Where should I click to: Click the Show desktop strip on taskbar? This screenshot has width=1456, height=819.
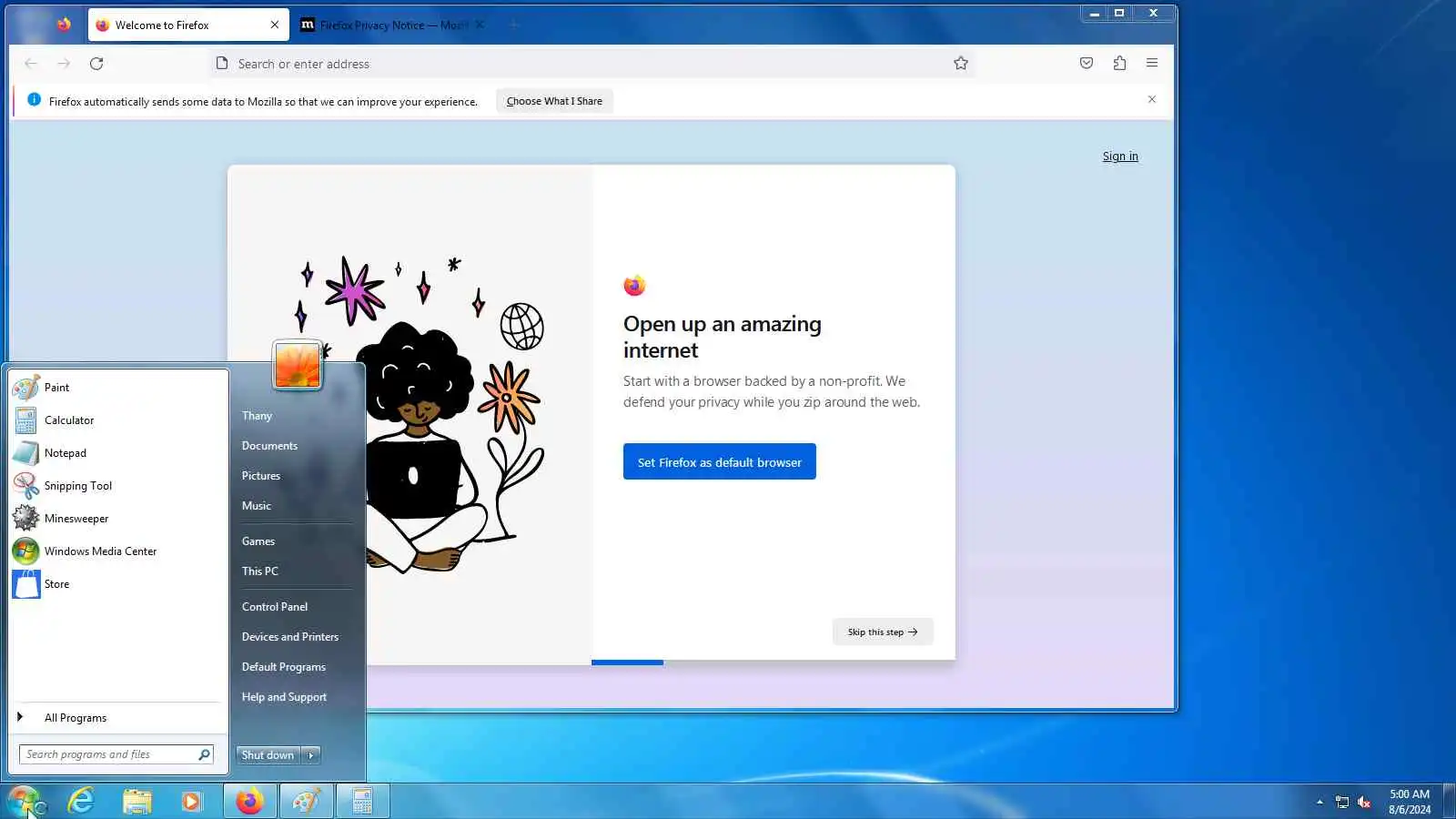(x=1449, y=801)
